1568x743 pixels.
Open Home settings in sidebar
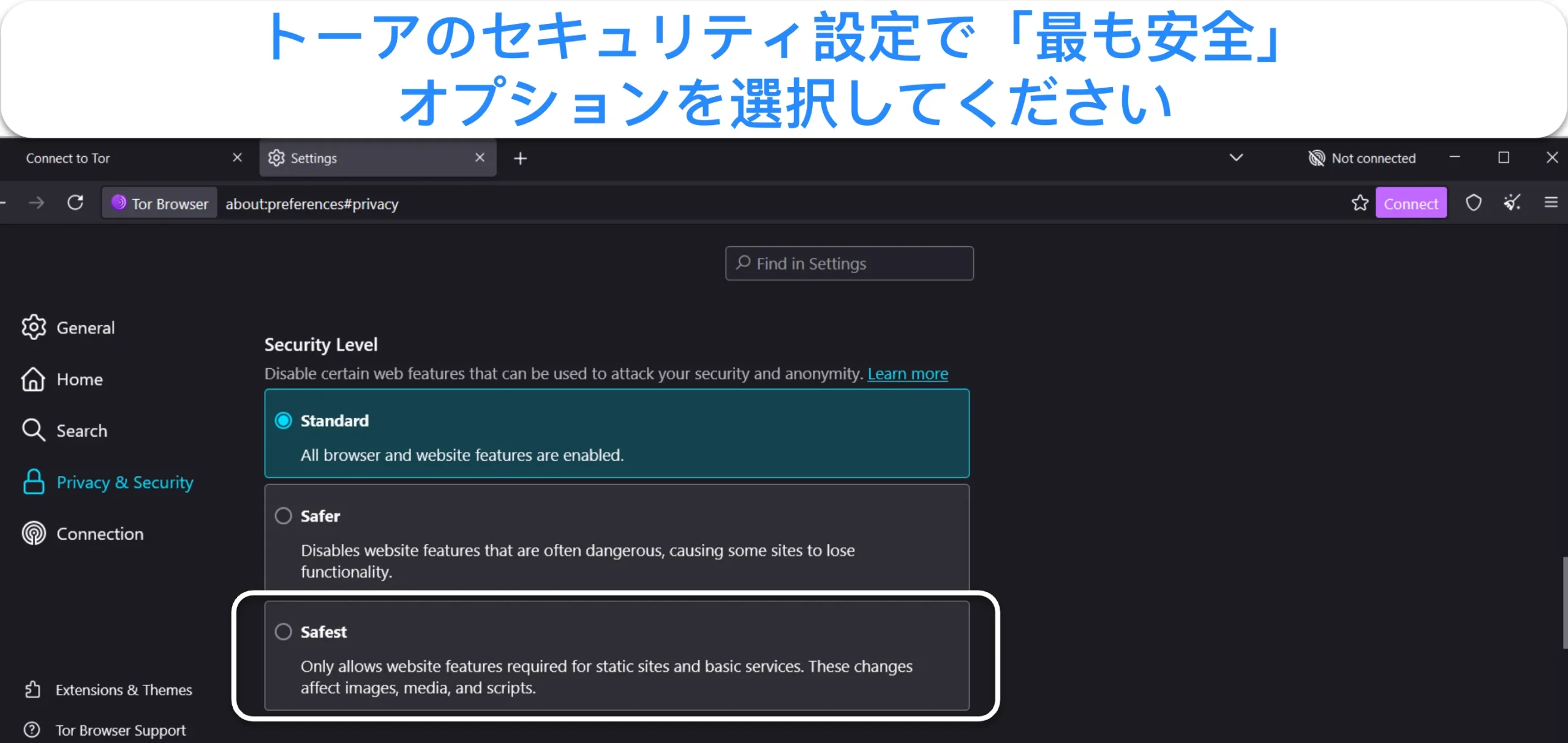pos(62,379)
